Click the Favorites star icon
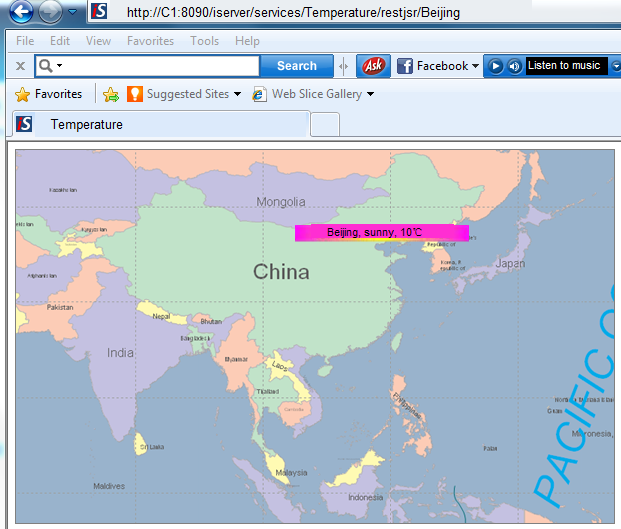This screenshot has width=621, height=529. (22, 94)
